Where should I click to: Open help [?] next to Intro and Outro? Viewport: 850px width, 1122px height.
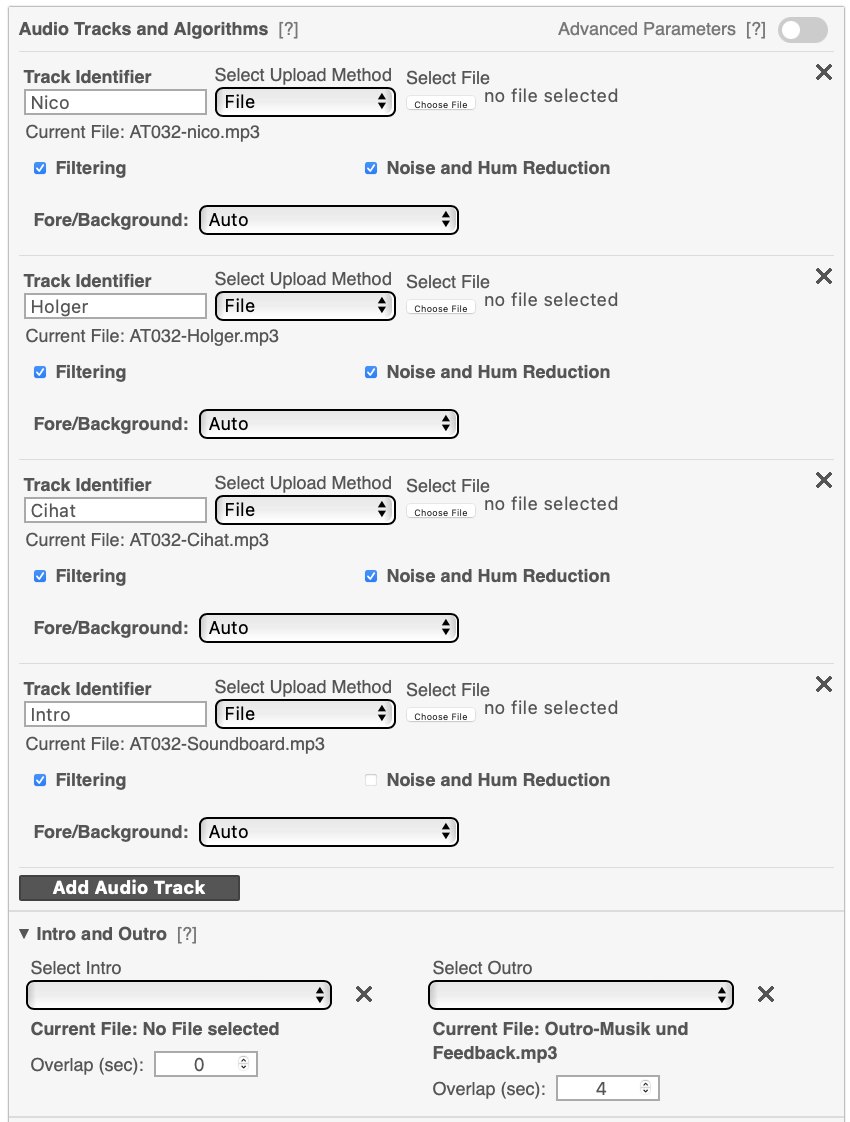click(x=187, y=934)
